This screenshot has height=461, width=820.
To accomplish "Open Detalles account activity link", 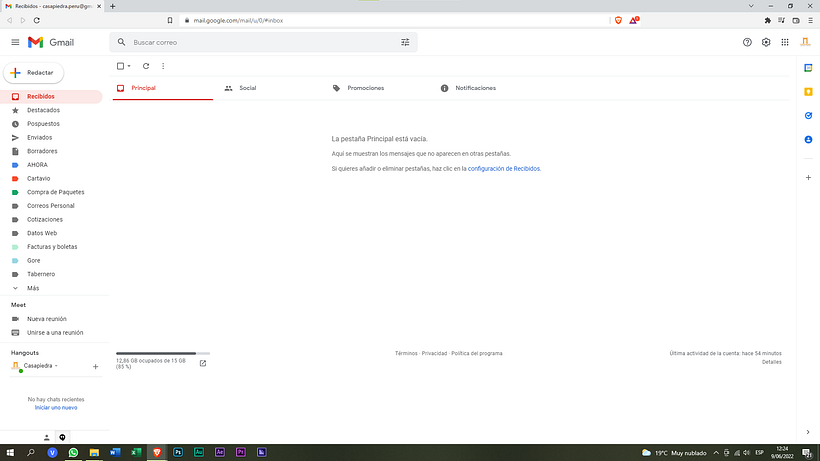I will pos(771,362).
